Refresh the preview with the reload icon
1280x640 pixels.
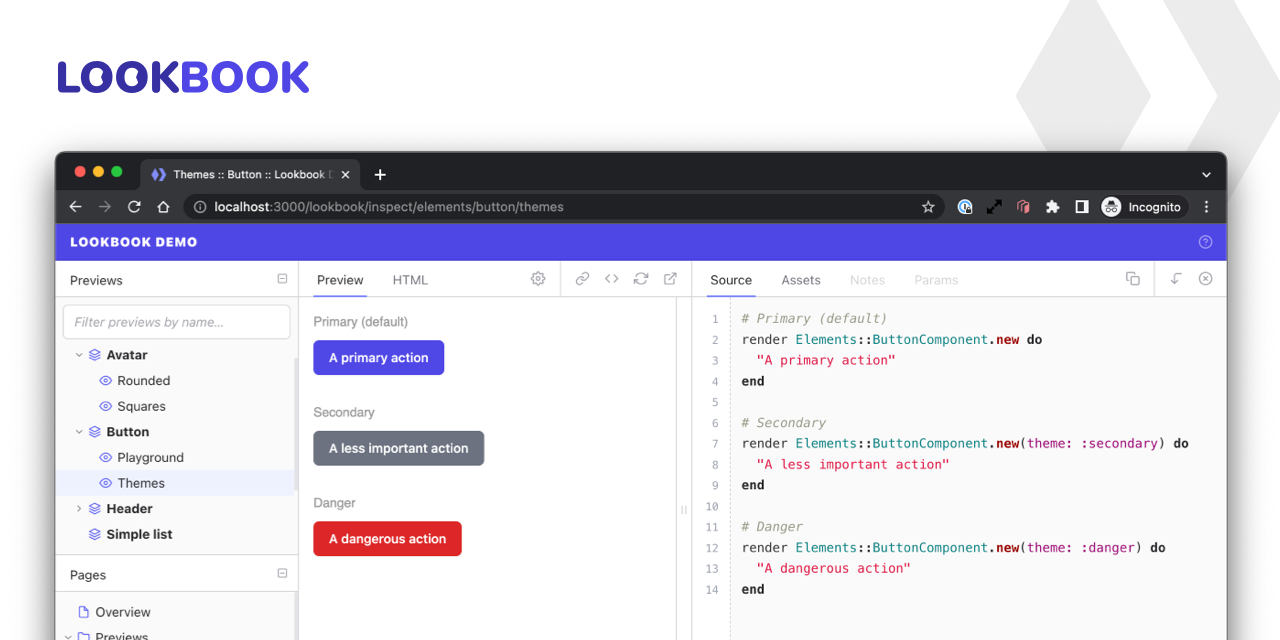tap(641, 279)
